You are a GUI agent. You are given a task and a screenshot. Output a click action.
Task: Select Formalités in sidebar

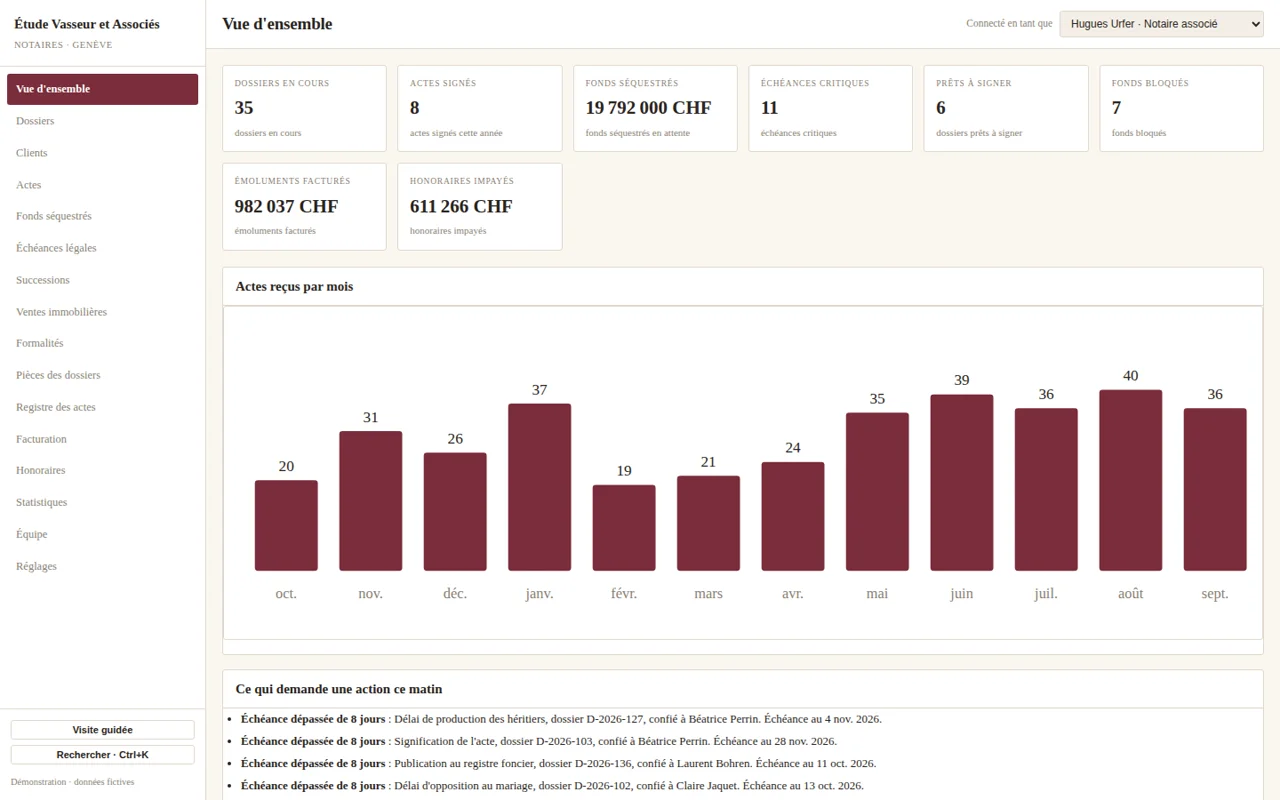(102, 343)
